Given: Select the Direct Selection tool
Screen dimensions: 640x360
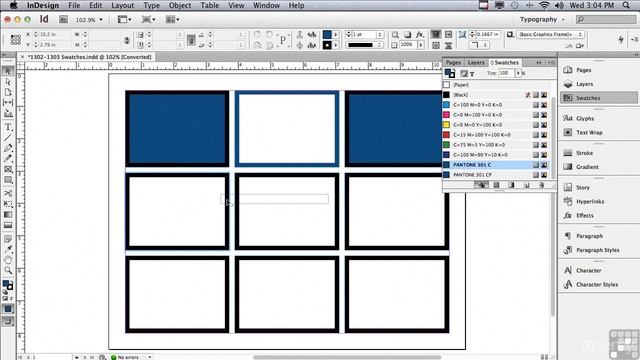Looking at the screenshot, I should [8, 82].
